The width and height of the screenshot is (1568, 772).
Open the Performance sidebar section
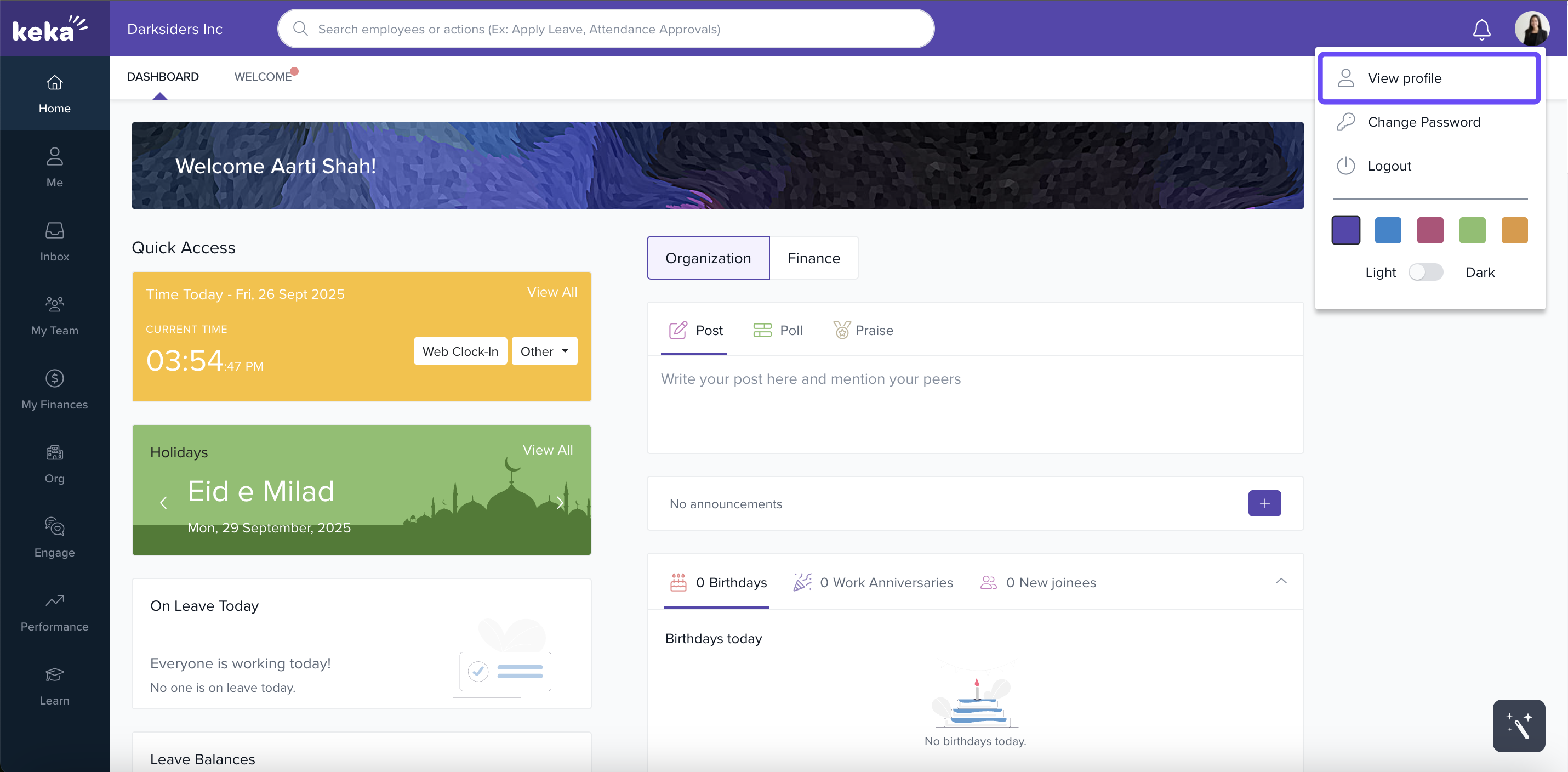click(54, 612)
